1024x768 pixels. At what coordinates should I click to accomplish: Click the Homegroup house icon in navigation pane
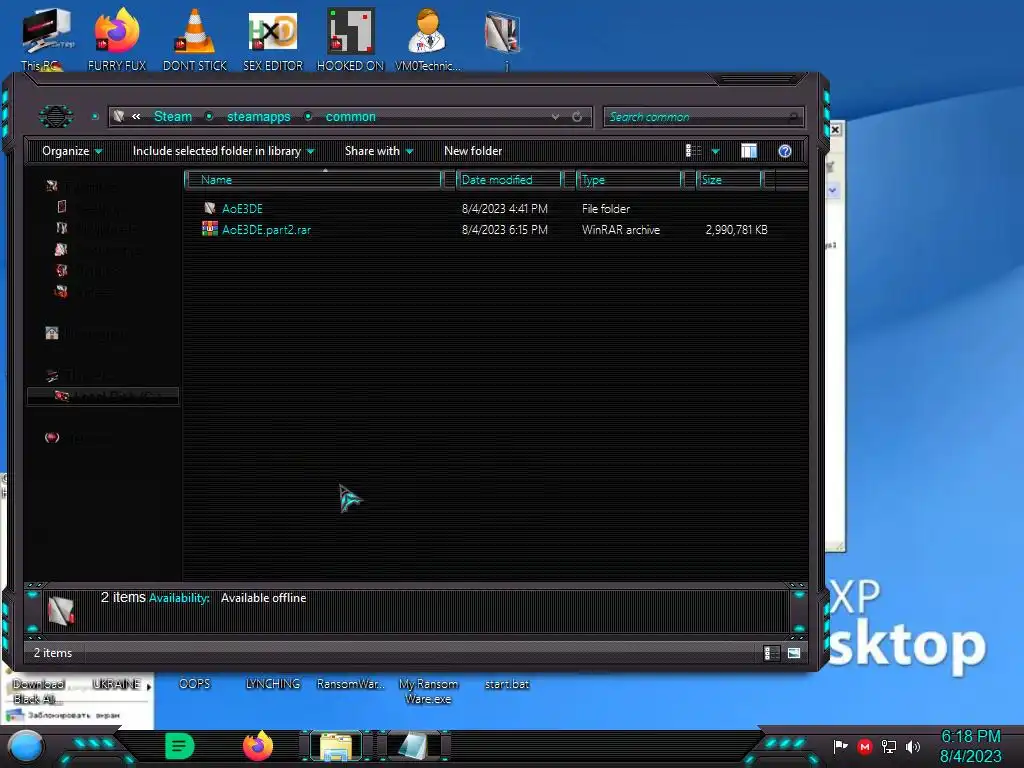52,333
